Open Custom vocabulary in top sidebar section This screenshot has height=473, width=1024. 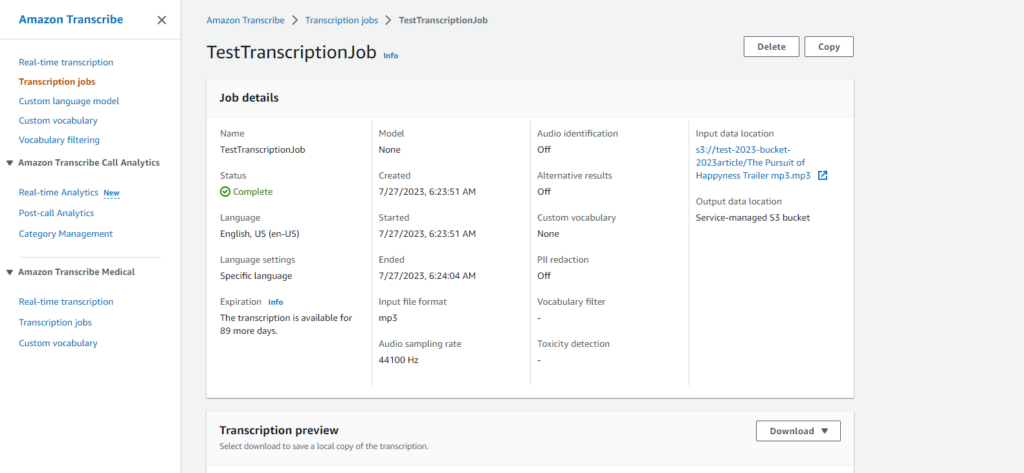(58, 121)
